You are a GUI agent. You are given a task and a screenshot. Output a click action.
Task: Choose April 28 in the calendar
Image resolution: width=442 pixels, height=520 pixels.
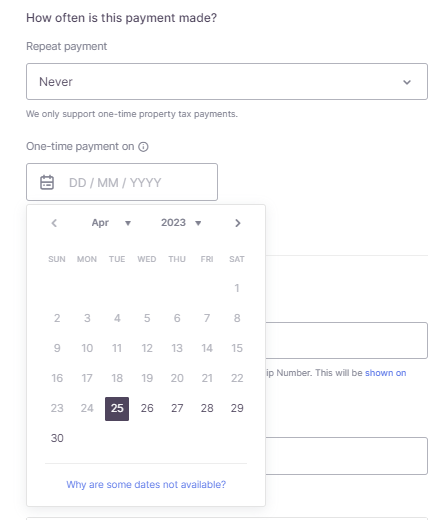207,408
